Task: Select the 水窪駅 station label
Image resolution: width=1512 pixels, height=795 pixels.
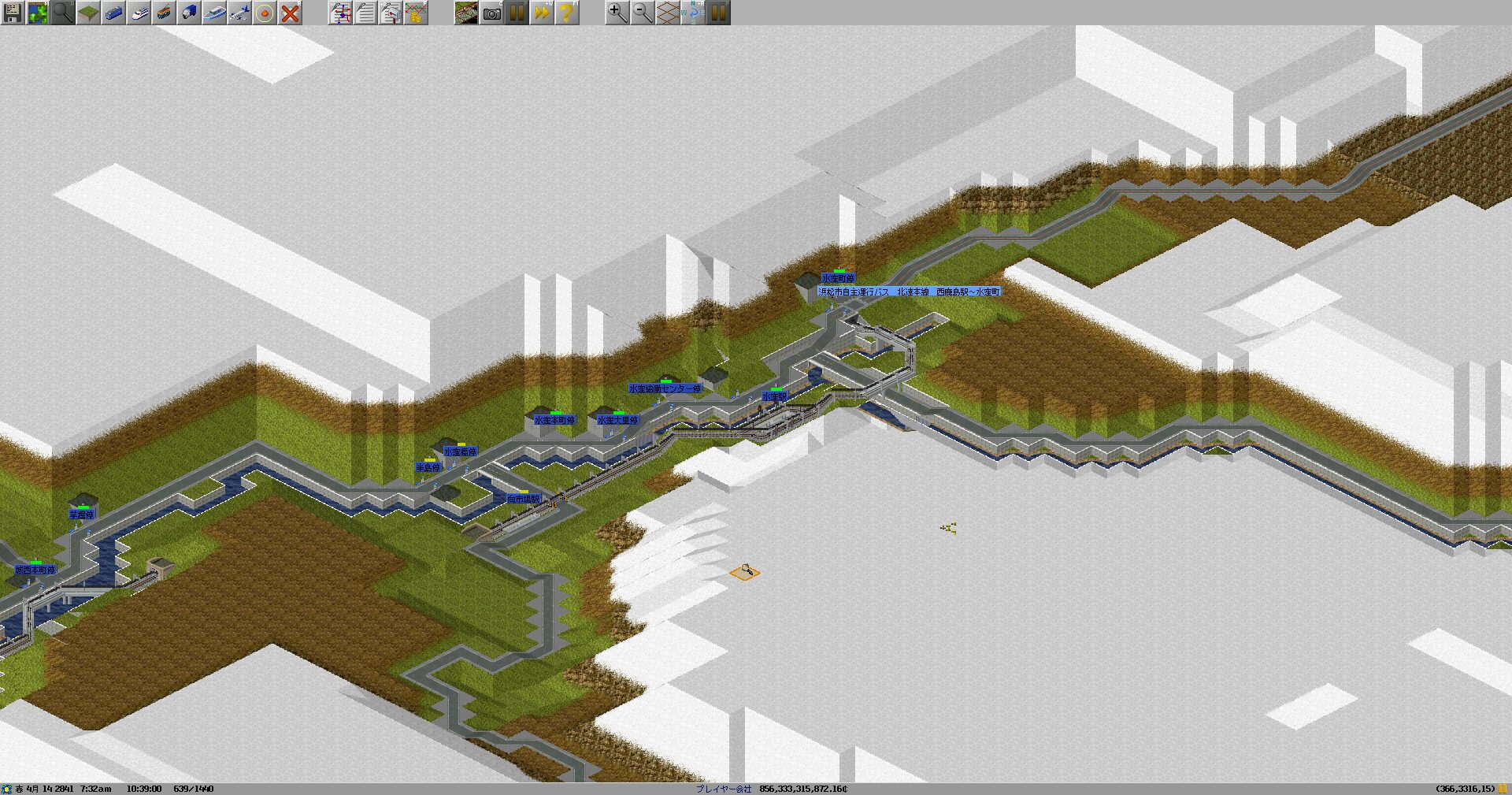Action: tap(775, 396)
